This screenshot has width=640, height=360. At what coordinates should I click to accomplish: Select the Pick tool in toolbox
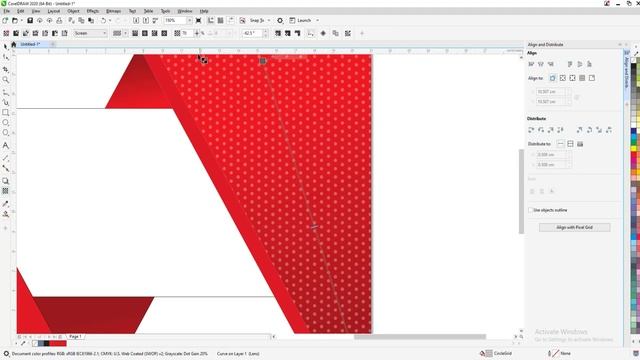click(x=5, y=47)
